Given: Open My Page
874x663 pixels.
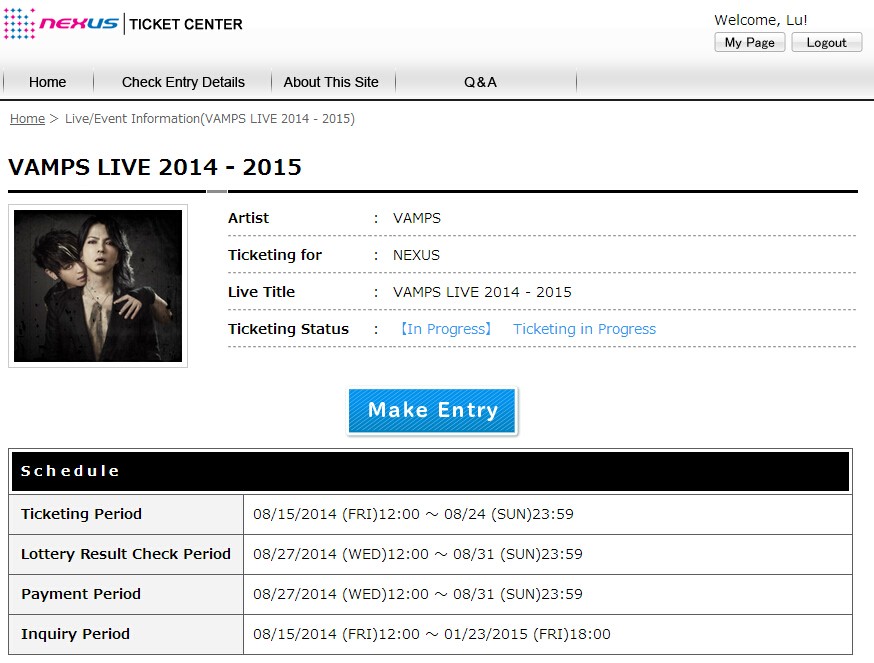Looking at the screenshot, I should (749, 42).
